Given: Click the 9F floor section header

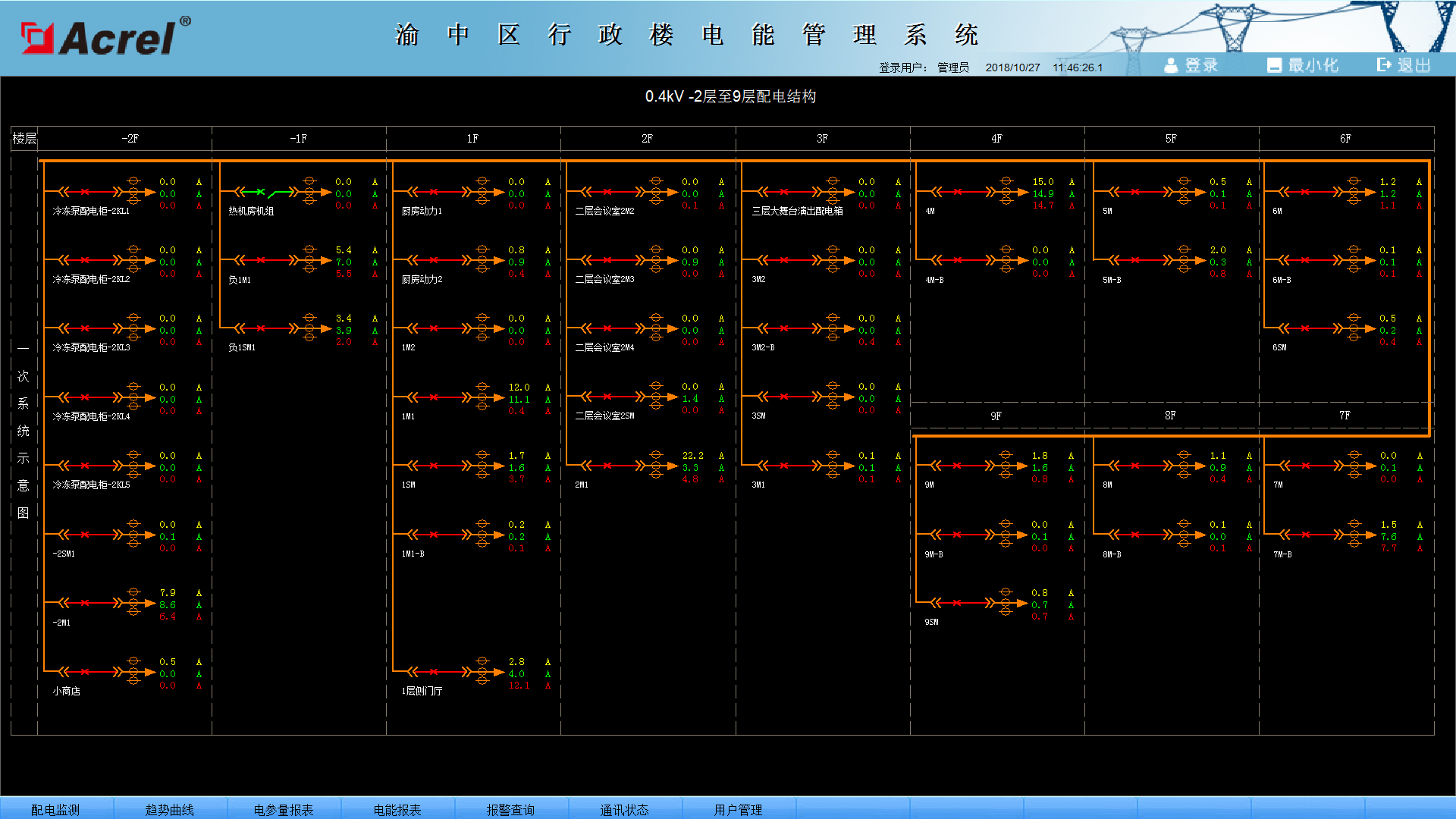Looking at the screenshot, I should (996, 416).
